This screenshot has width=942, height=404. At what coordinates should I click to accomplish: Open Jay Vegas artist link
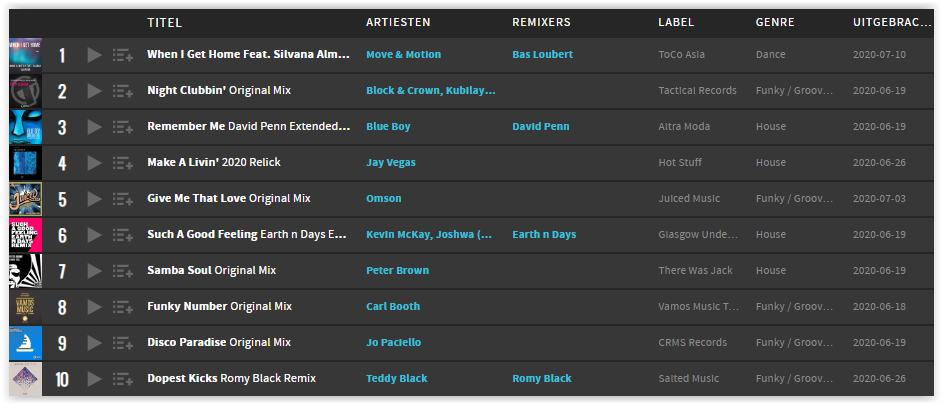click(x=390, y=163)
